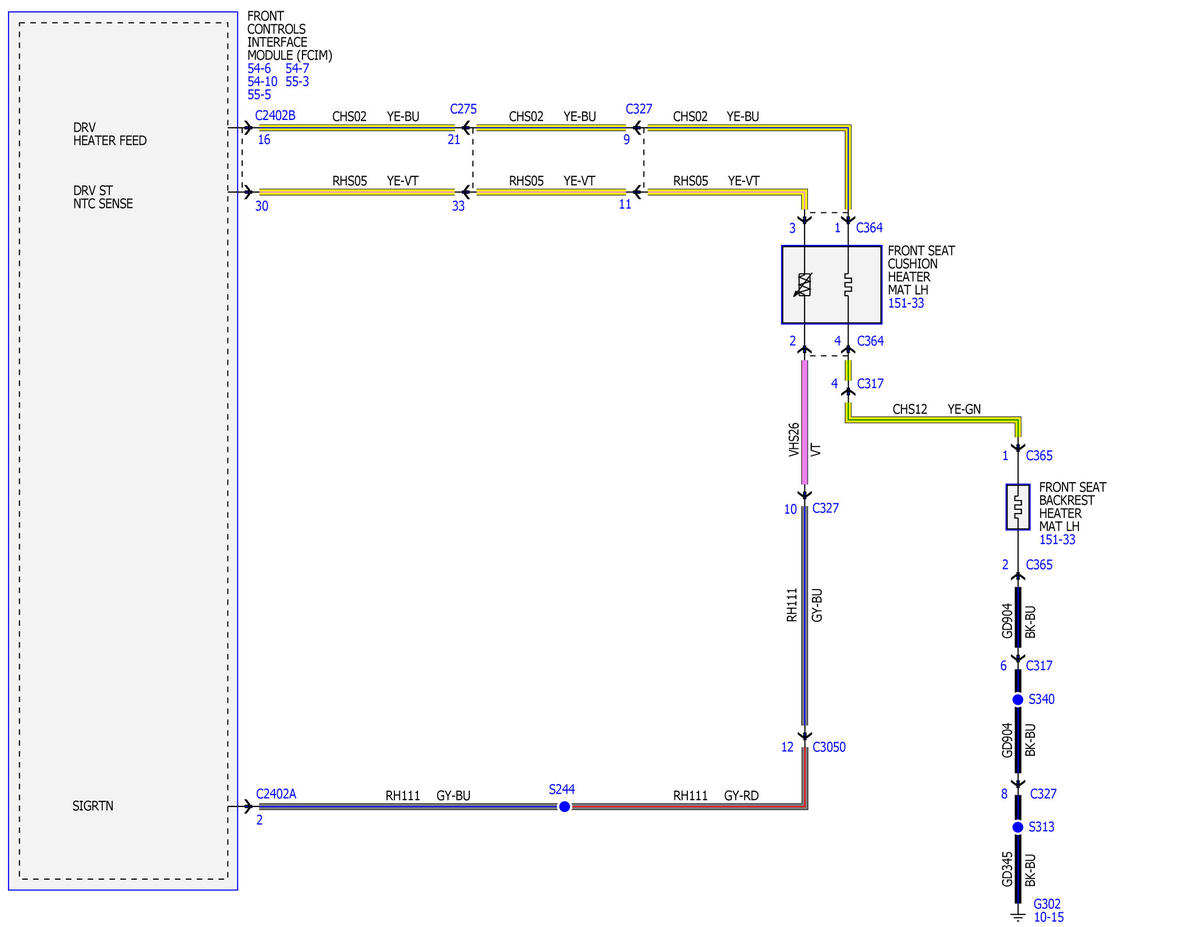Screen dimensions: 1200x927
Task: Select the "DRV ST NTC SENSE" text
Action: coord(103,197)
